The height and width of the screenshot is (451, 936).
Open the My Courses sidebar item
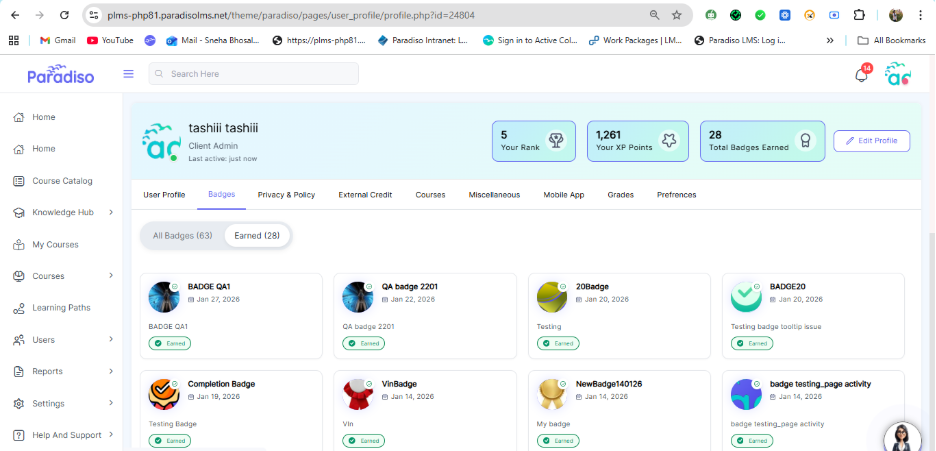[55, 245]
